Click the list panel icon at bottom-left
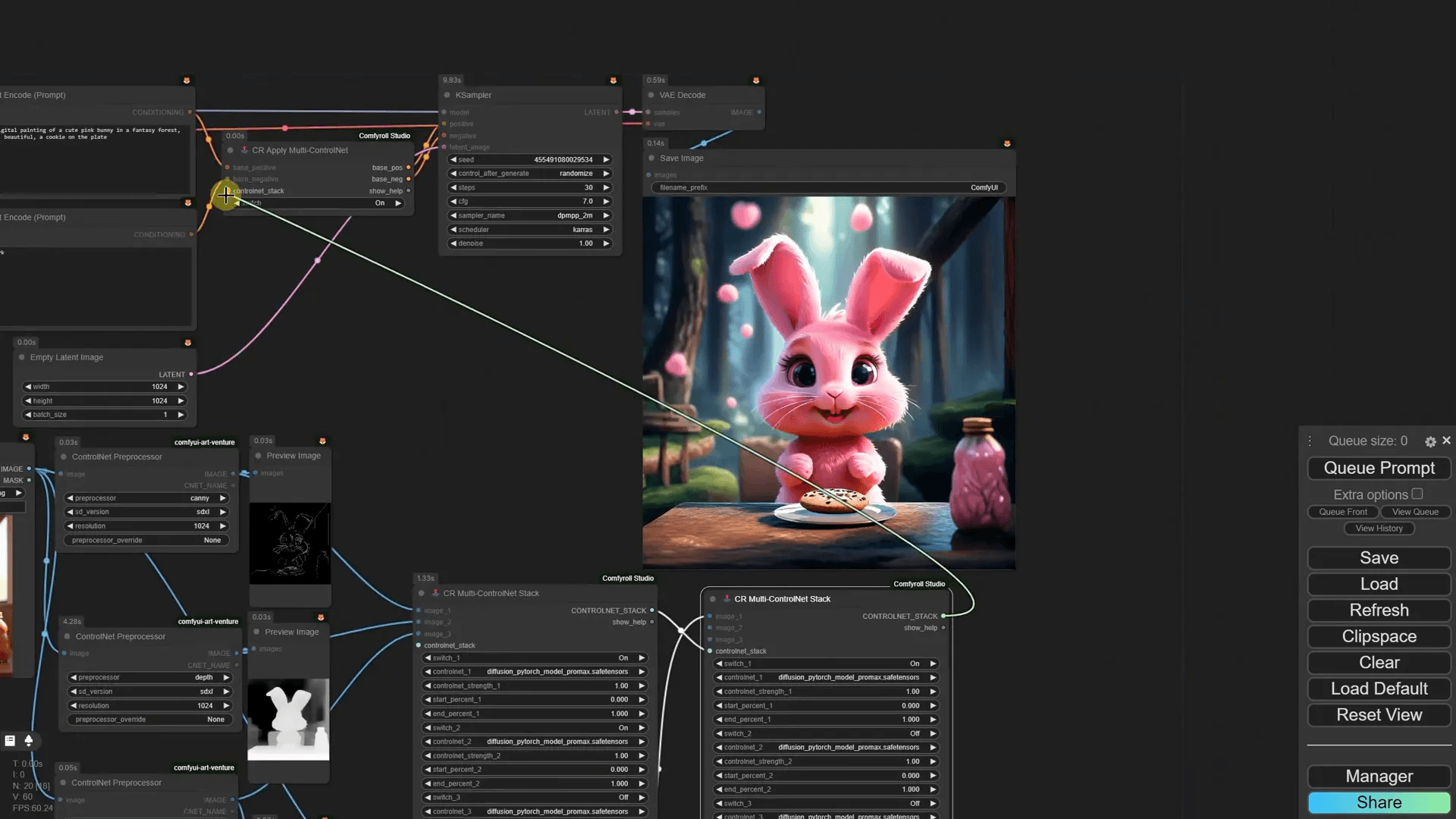Viewport: 1456px width, 819px height. click(x=10, y=741)
